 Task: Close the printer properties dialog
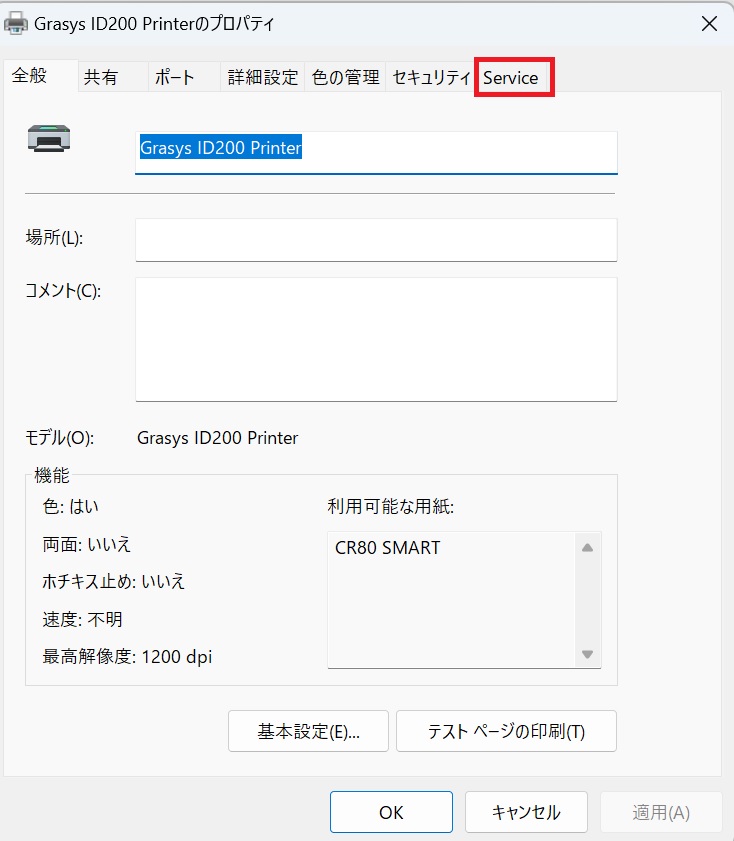[709, 24]
